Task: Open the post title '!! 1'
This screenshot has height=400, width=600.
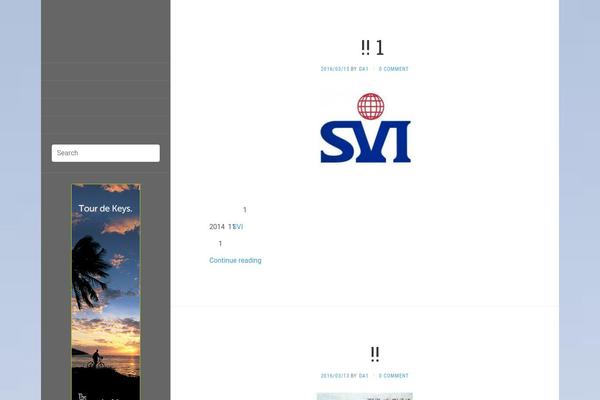Action: [x=372, y=48]
